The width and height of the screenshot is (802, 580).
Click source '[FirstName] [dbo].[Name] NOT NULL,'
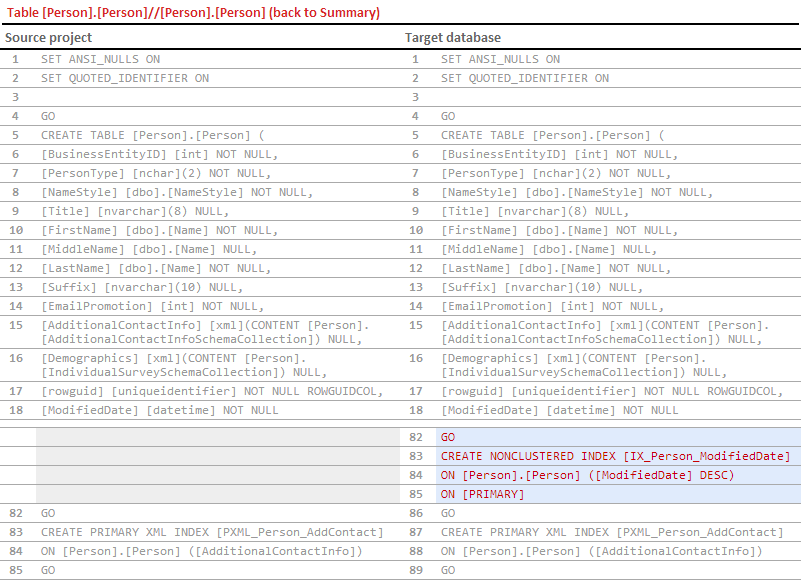pos(160,230)
